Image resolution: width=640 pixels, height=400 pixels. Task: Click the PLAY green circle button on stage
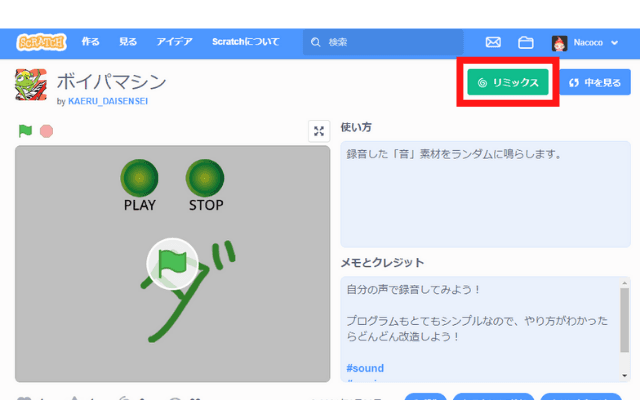(139, 178)
